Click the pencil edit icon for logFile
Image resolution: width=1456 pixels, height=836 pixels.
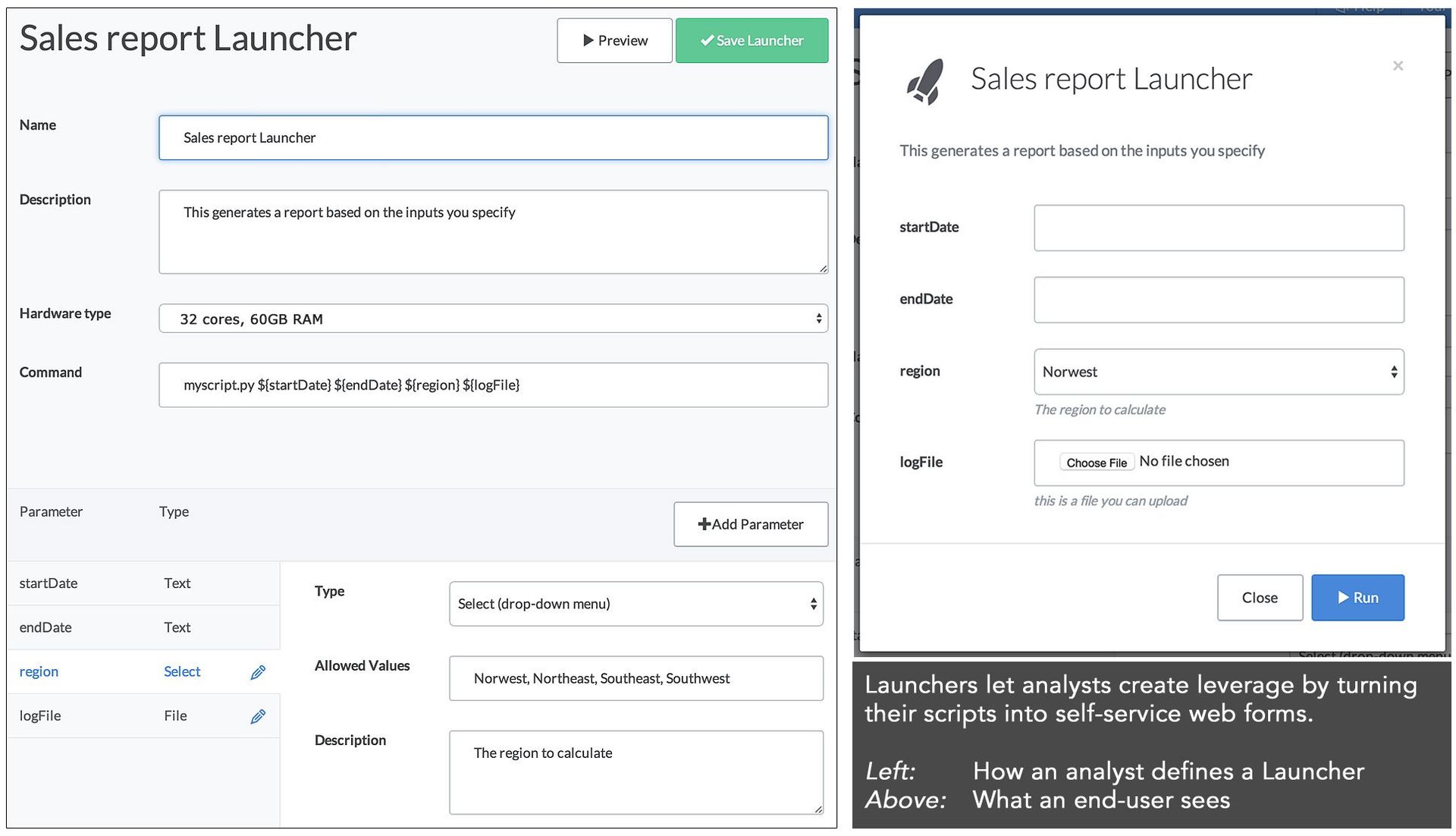[x=258, y=716]
